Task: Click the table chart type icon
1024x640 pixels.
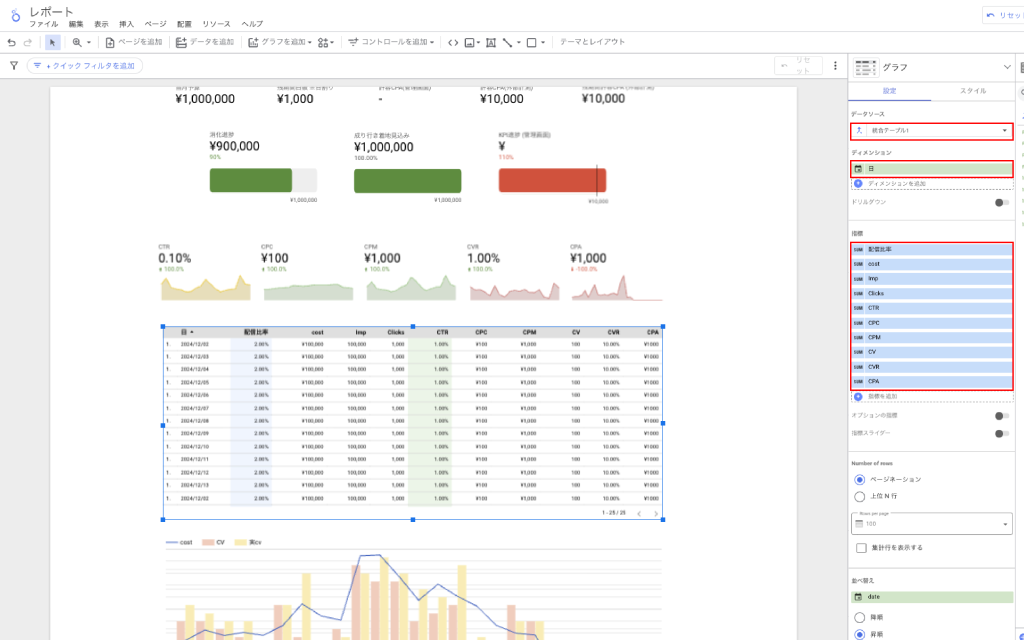Action: coord(865,67)
